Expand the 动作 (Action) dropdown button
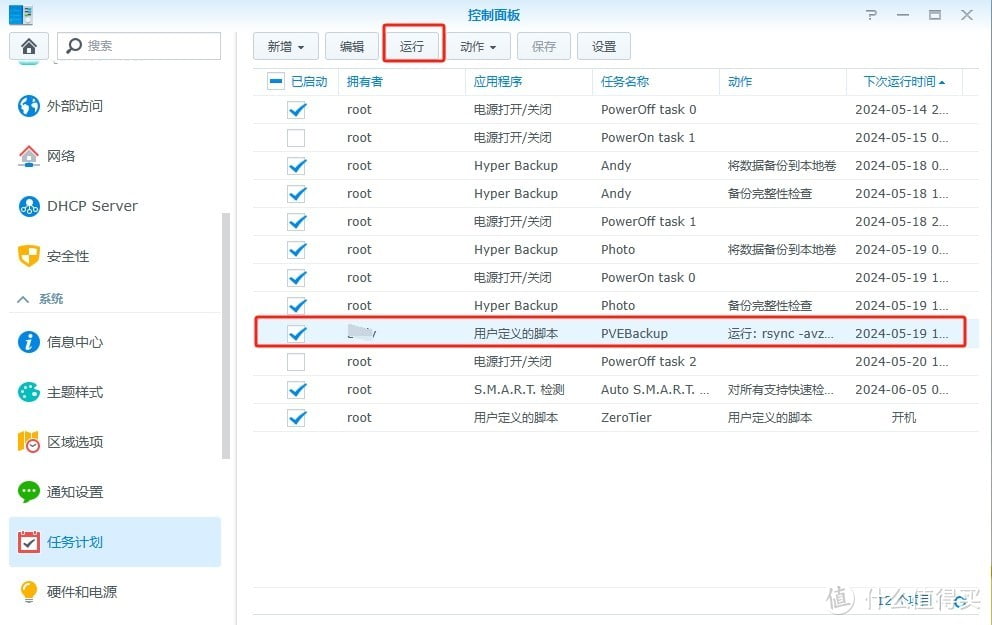This screenshot has height=625, width=992. point(478,46)
